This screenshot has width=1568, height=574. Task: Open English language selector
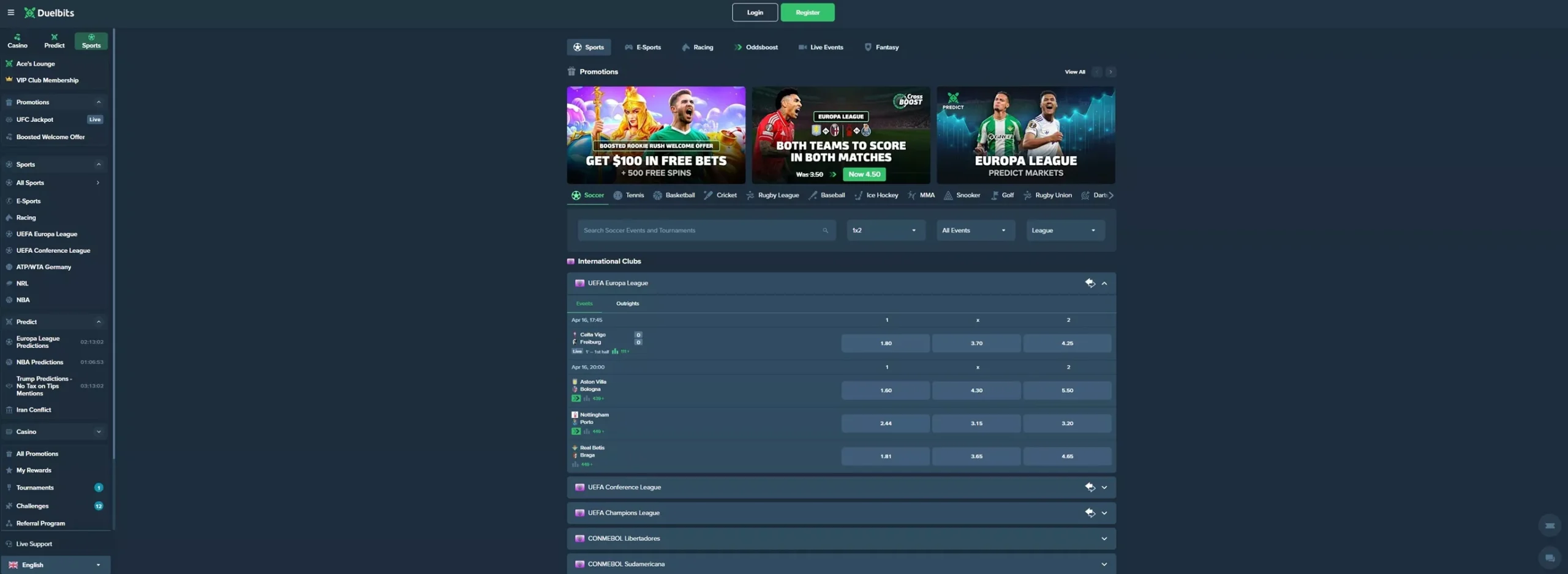(55, 565)
